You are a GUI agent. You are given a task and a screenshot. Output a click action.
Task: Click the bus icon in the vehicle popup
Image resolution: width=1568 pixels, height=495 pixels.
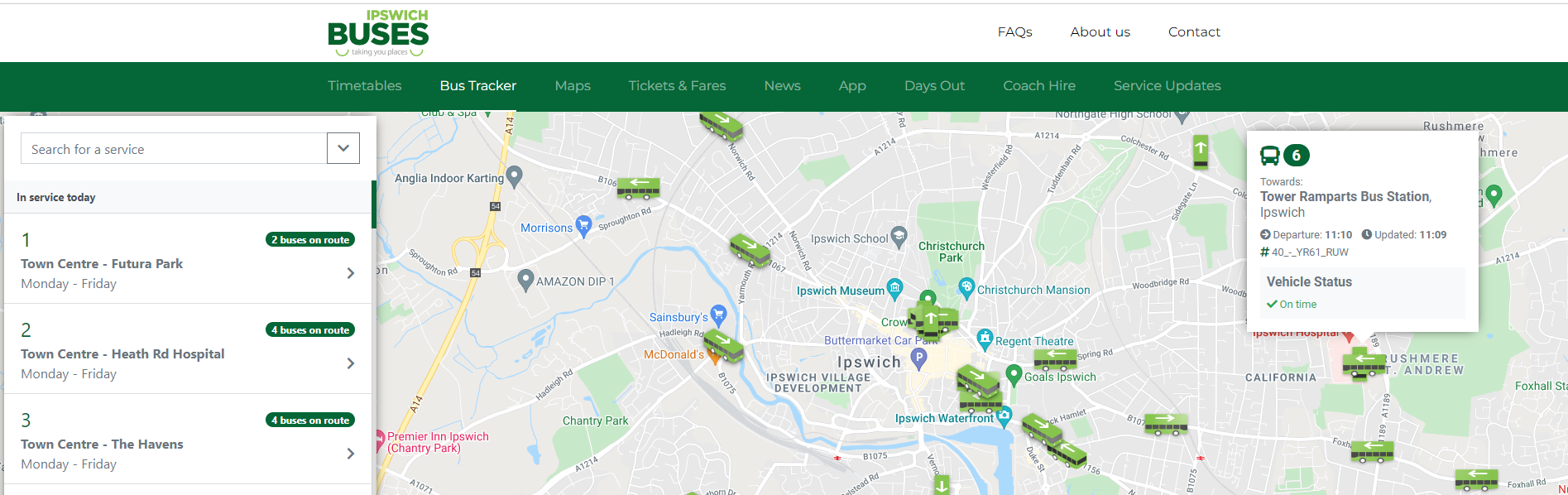[x=1269, y=155]
